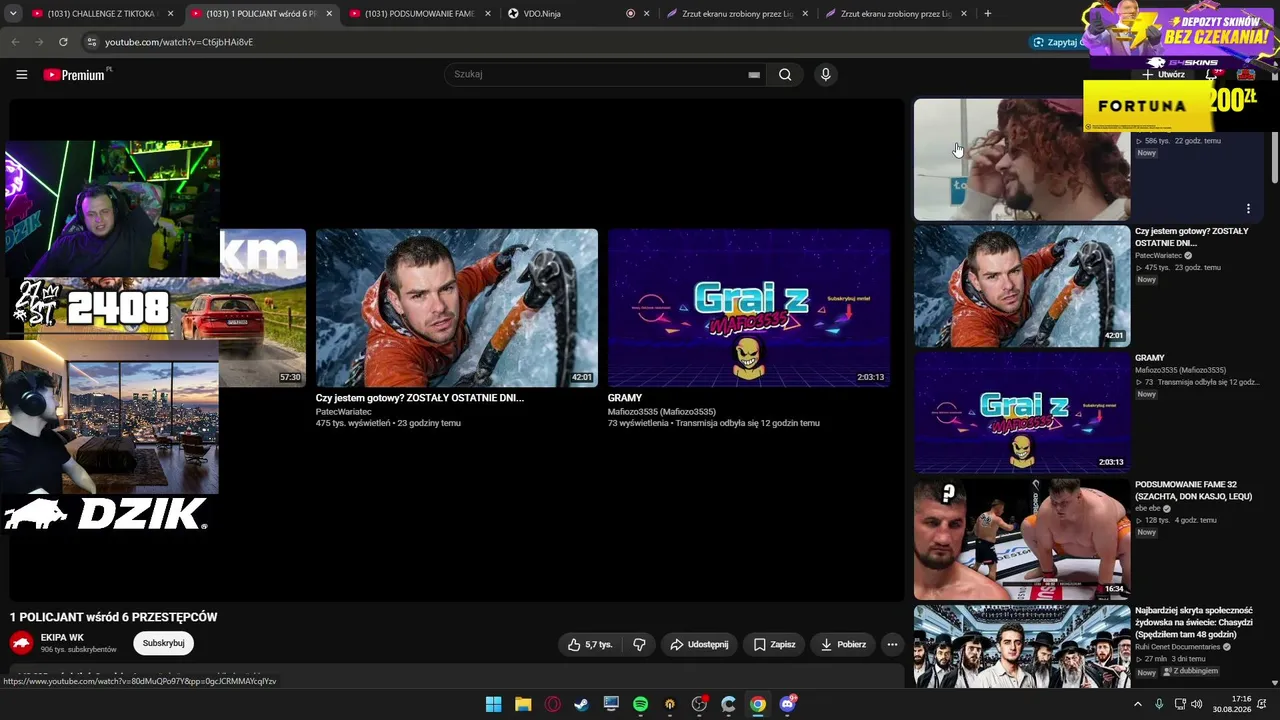Close the 1 POLICJANT tab
Viewport: 1280px width, 720px height.
(329, 14)
